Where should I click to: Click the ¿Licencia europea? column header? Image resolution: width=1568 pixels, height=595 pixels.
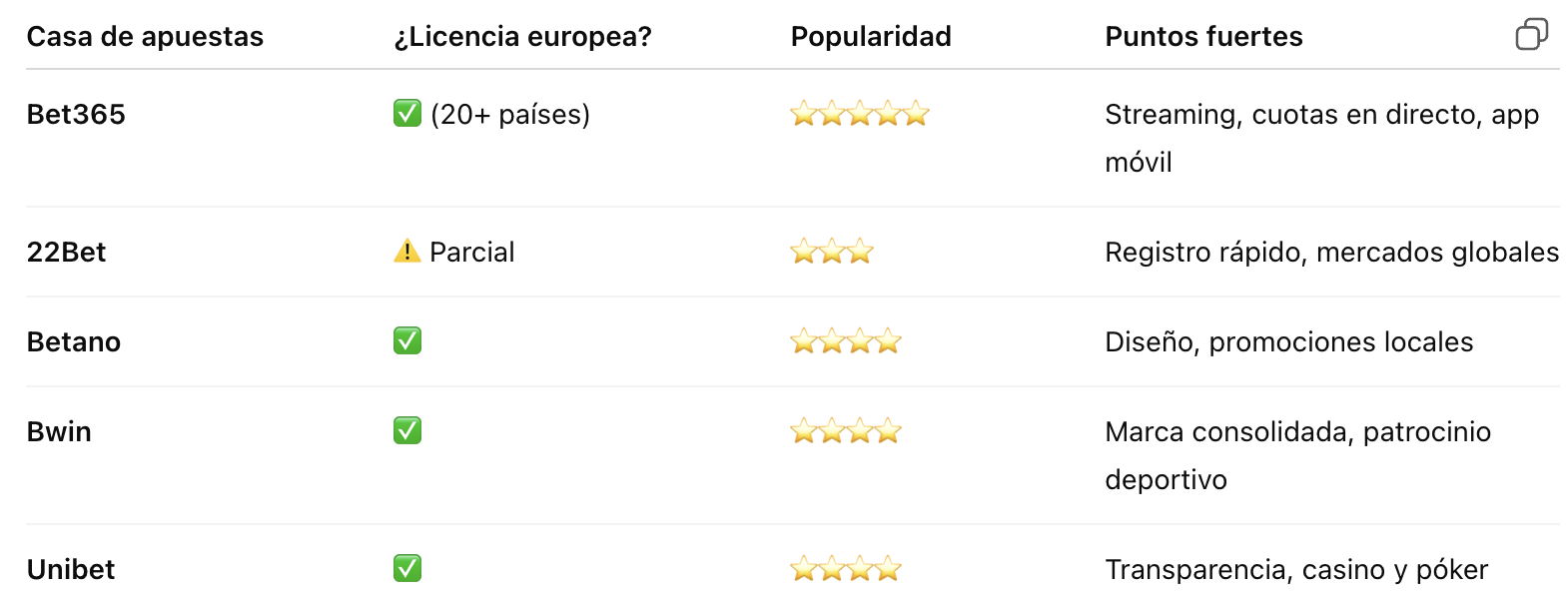coord(522,37)
